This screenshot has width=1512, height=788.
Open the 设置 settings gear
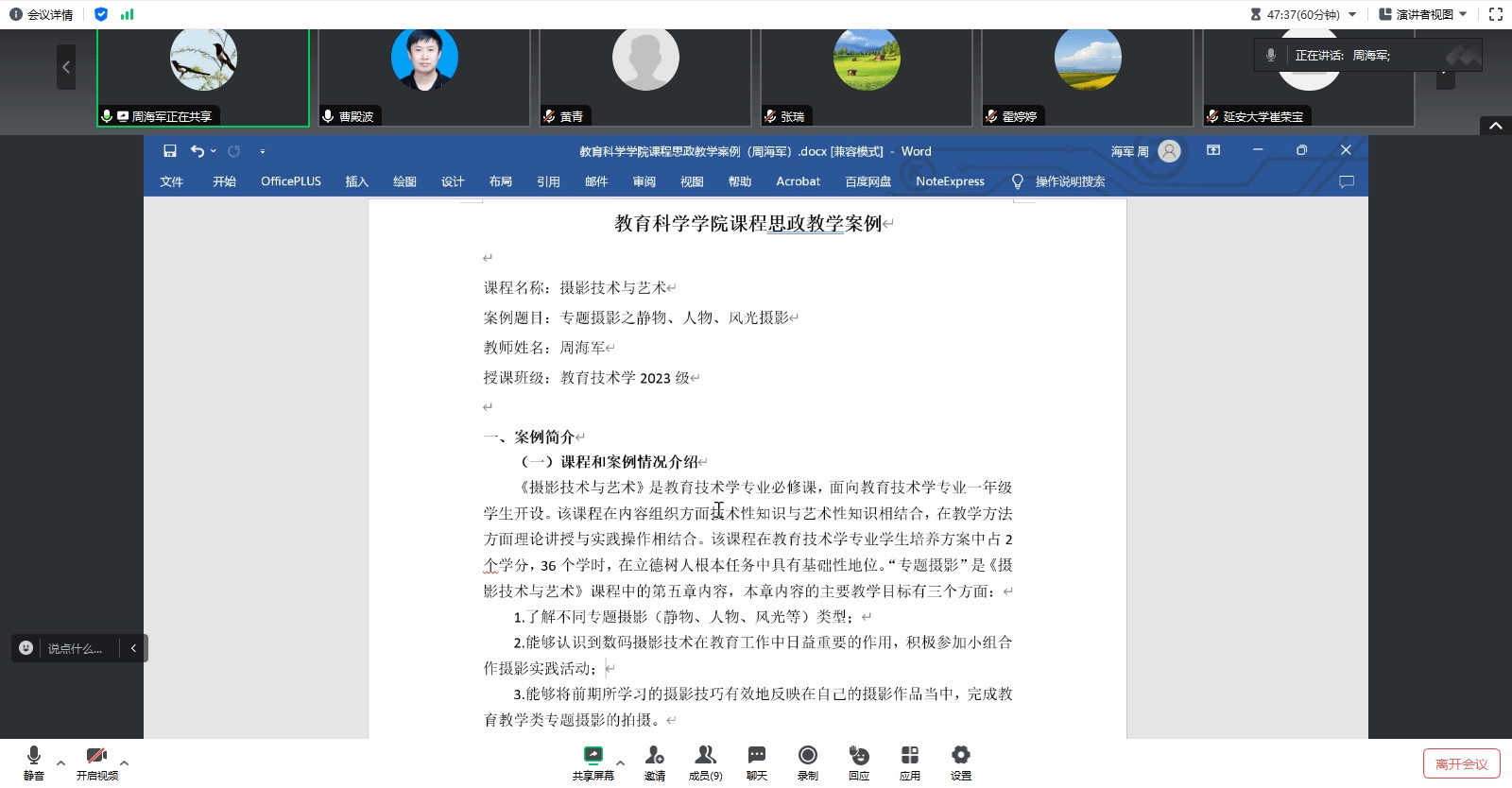(960, 762)
